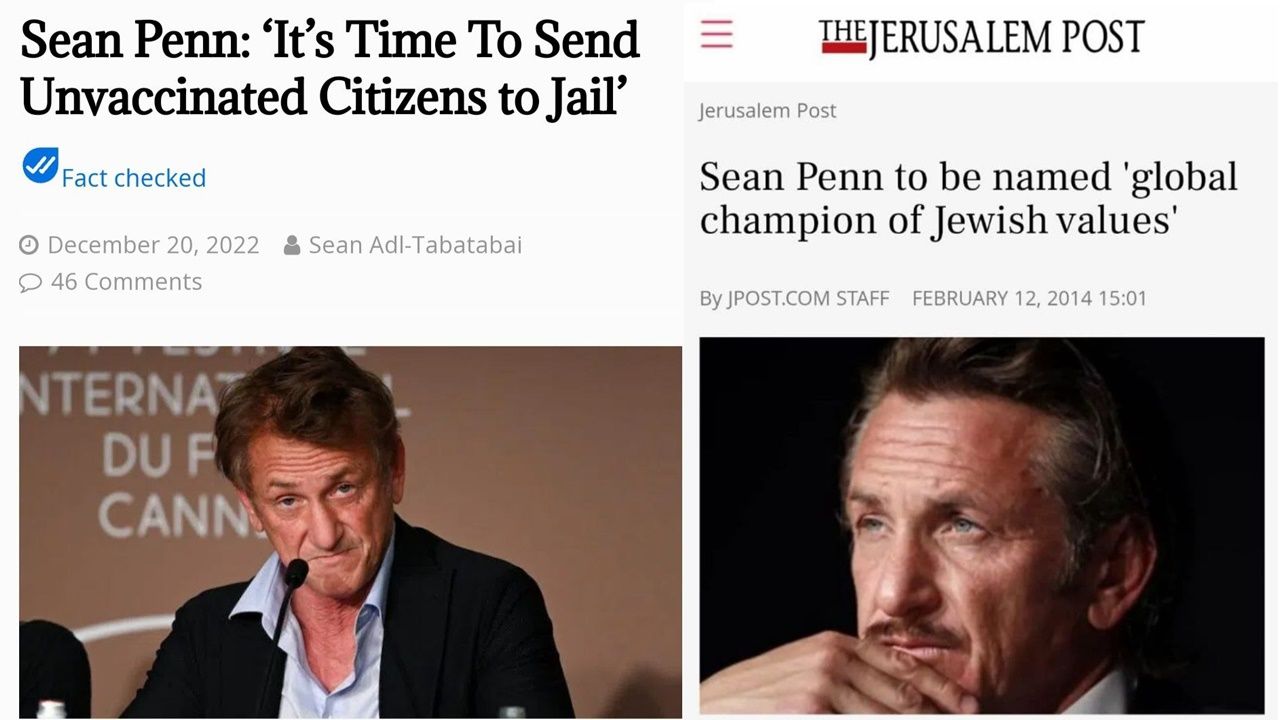Open the 'global champion of Jewish values' headline
The image size is (1280, 720).
[968, 198]
